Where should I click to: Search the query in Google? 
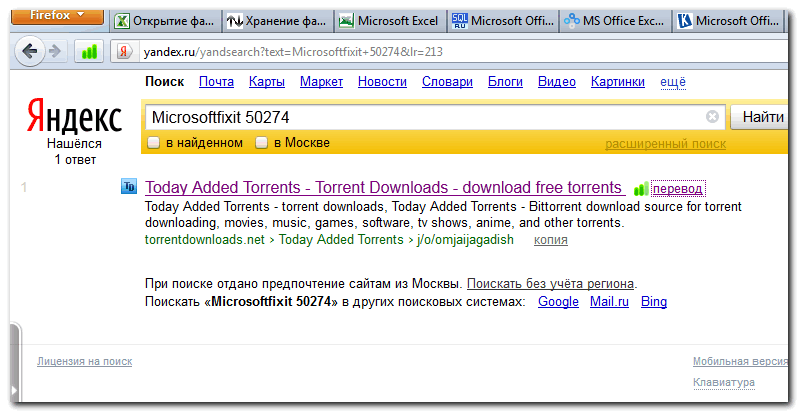pyautogui.click(x=558, y=301)
